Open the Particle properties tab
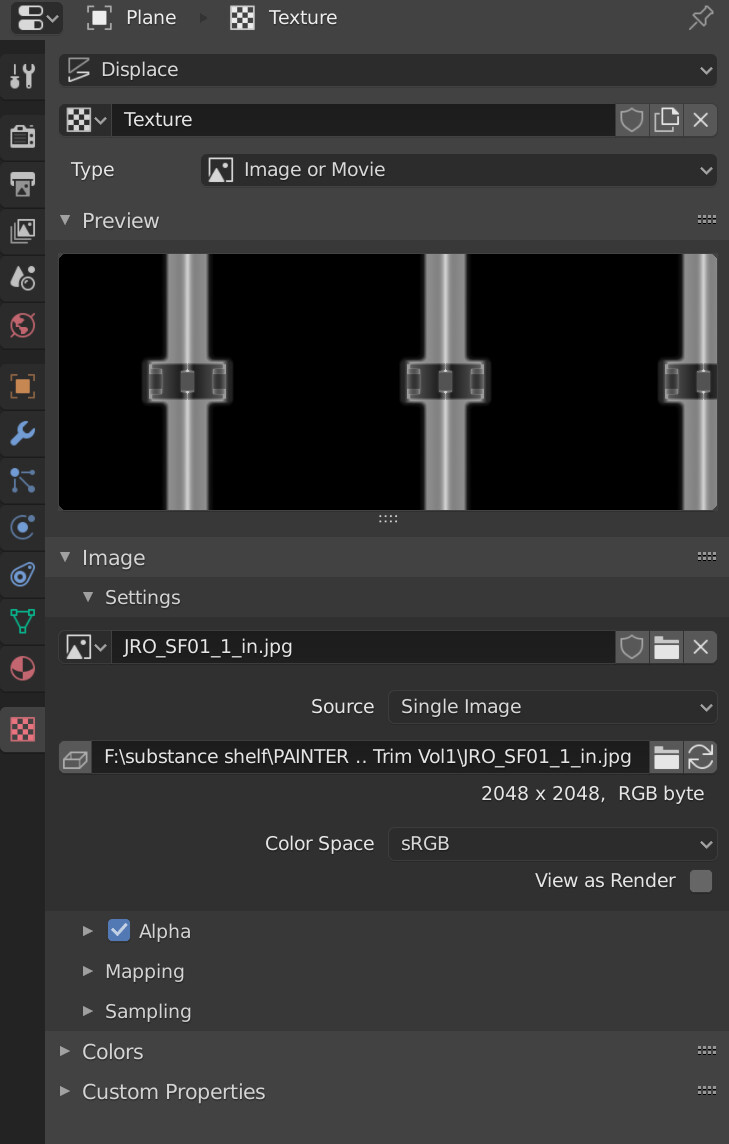Viewport: 729px width, 1144px height. 22,480
